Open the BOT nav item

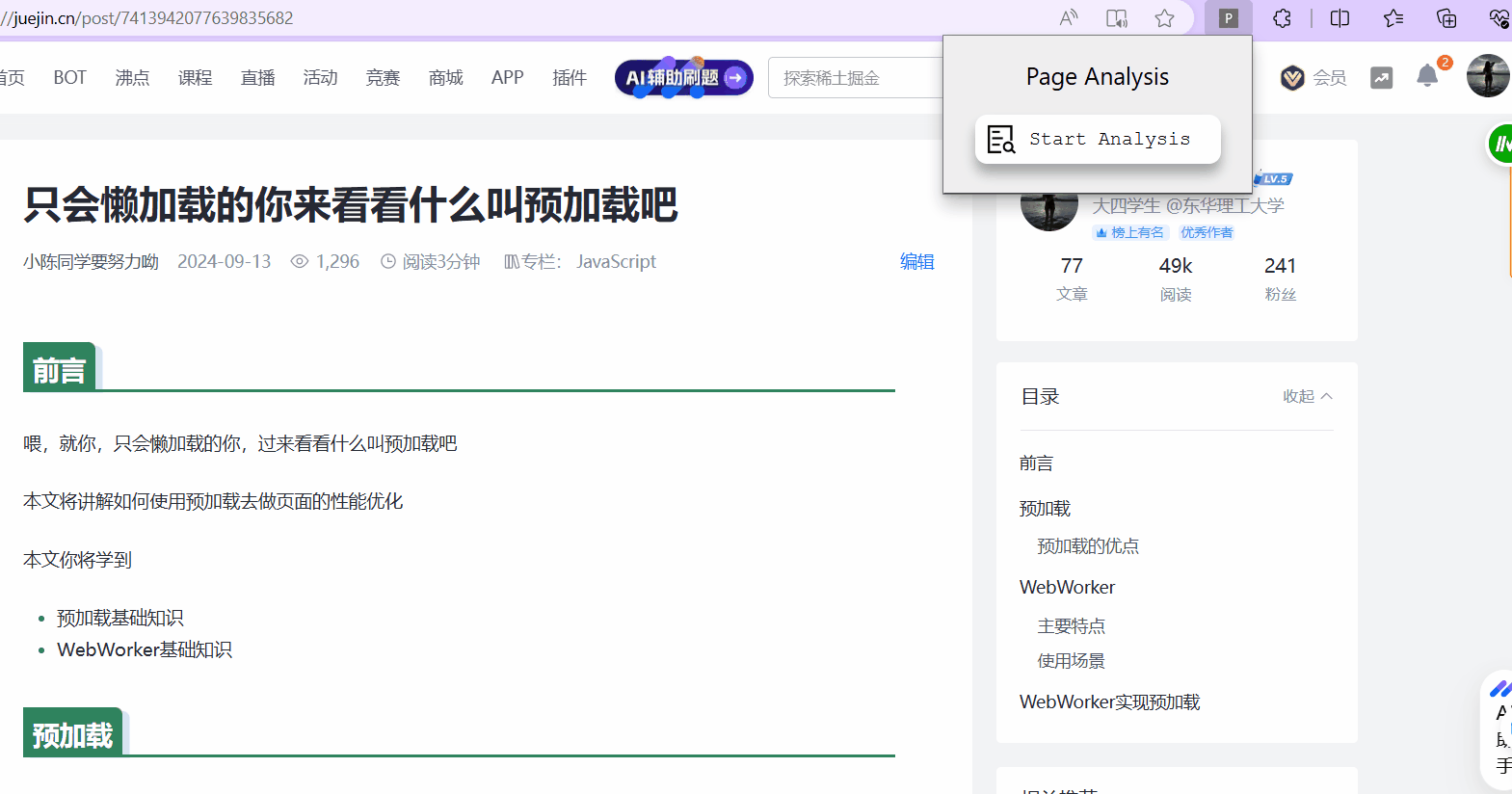pyautogui.click(x=69, y=78)
